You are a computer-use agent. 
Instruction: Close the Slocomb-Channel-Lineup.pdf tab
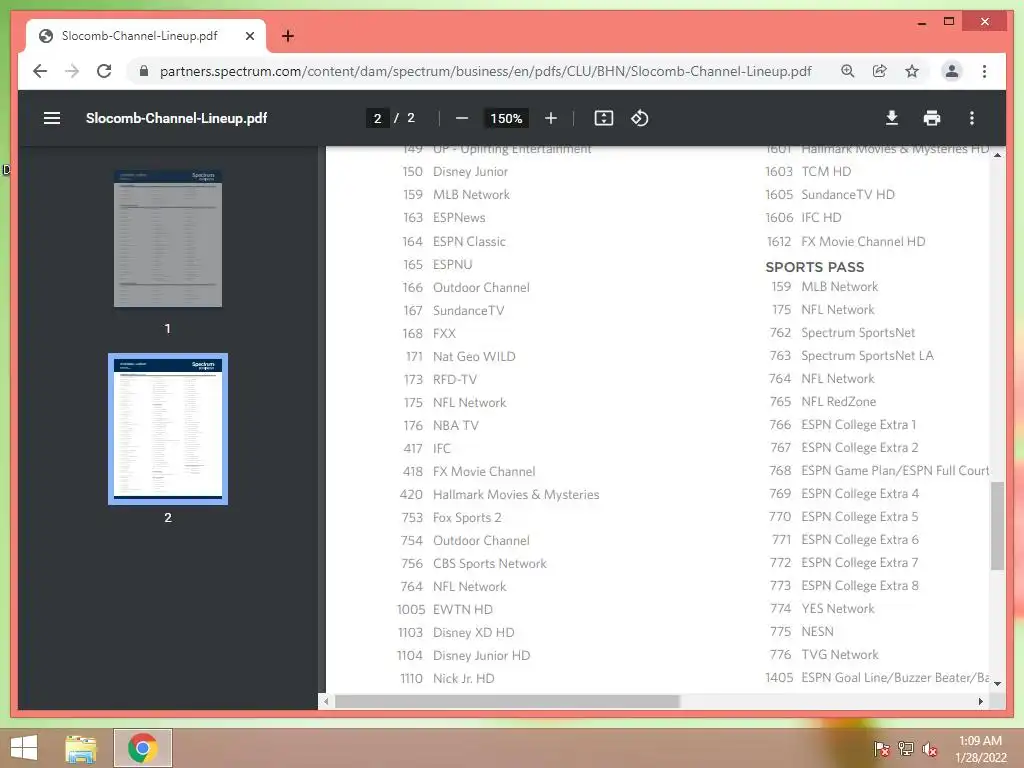tap(249, 36)
